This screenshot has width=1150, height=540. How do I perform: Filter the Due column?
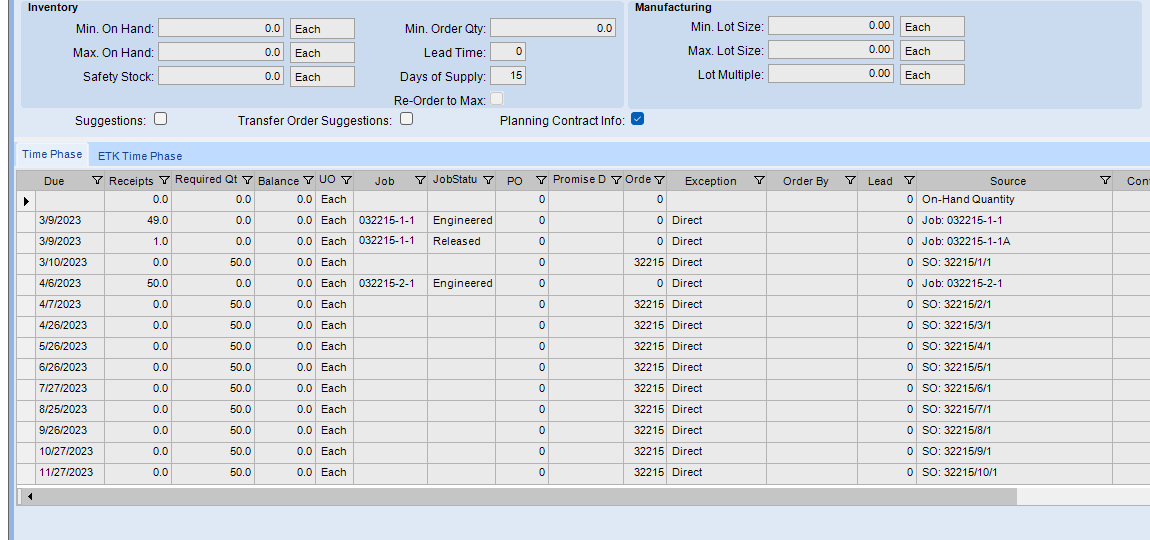(x=98, y=180)
